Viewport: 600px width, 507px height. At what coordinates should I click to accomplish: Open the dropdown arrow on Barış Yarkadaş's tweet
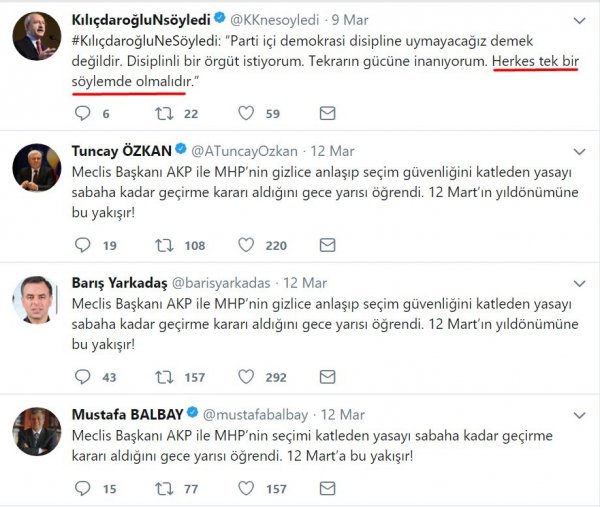pos(580,284)
